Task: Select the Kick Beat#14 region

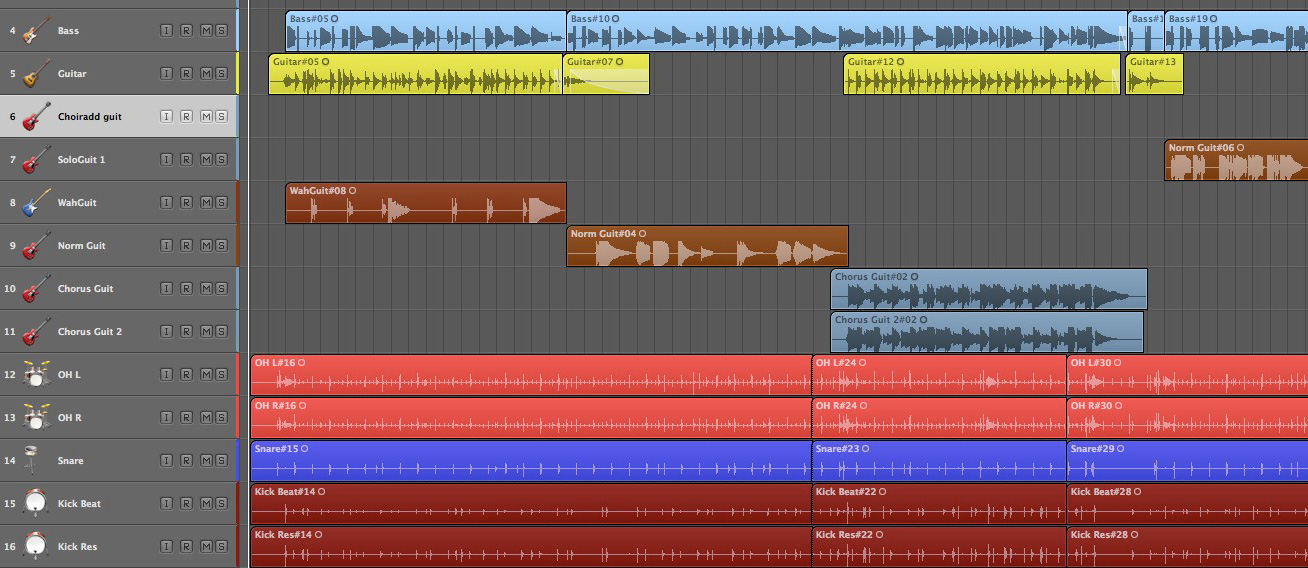Action: (531, 504)
